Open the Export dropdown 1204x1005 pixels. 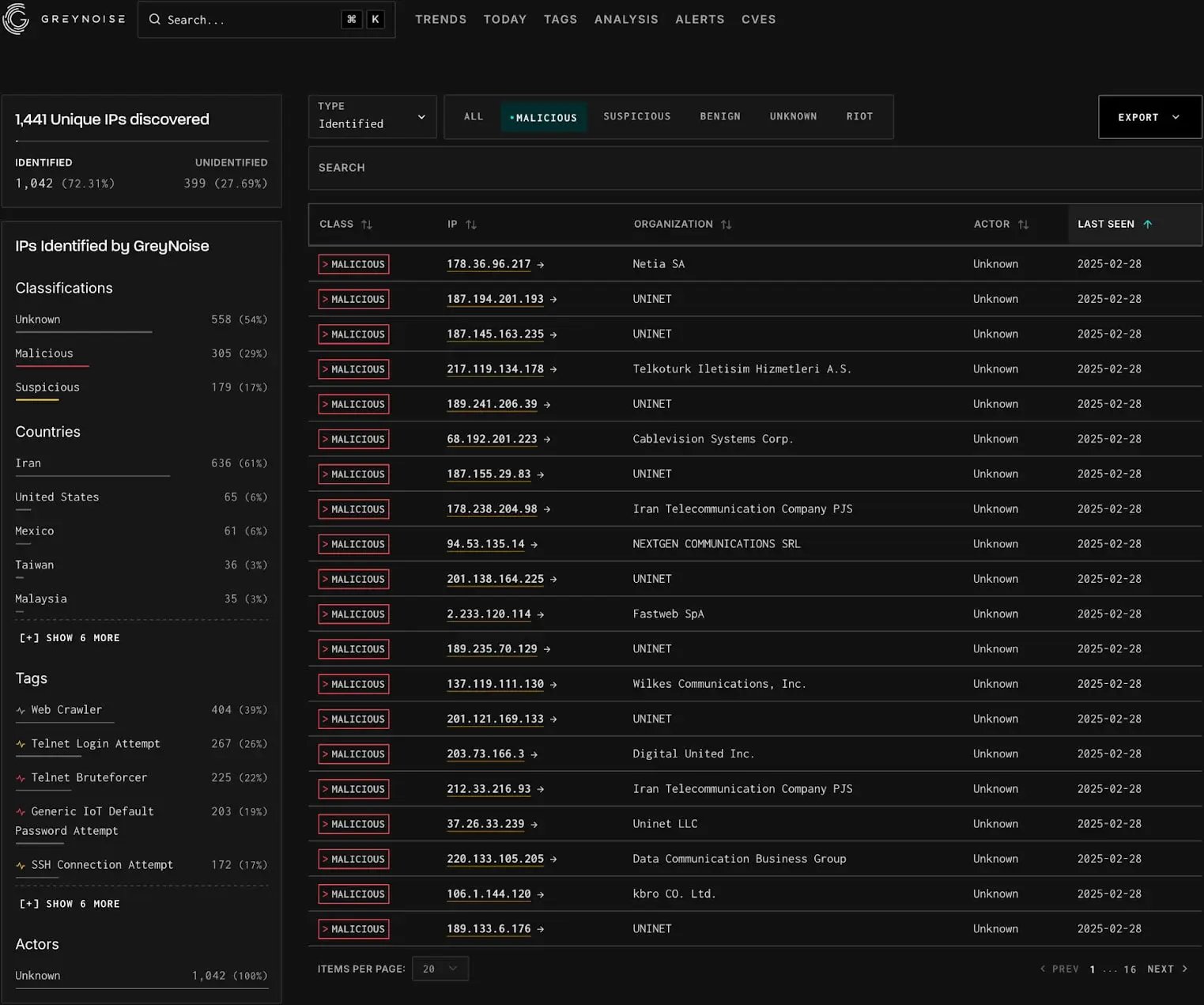1149,117
